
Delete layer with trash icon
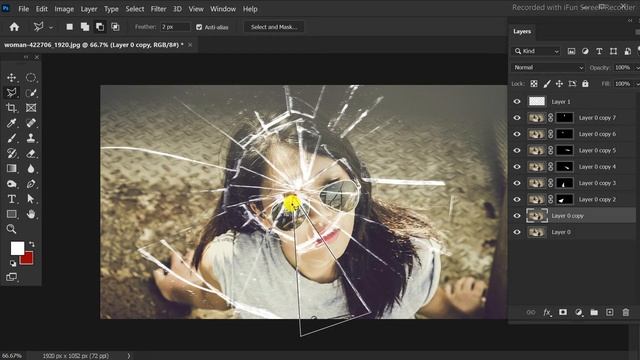coord(626,313)
